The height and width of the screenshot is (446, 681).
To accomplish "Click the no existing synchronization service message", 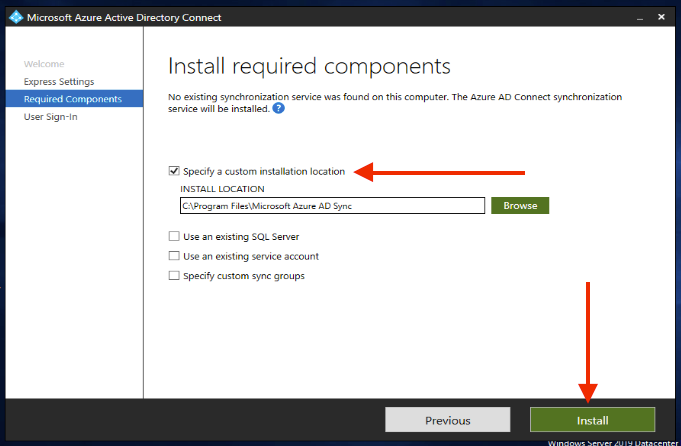I will click(395, 102).
